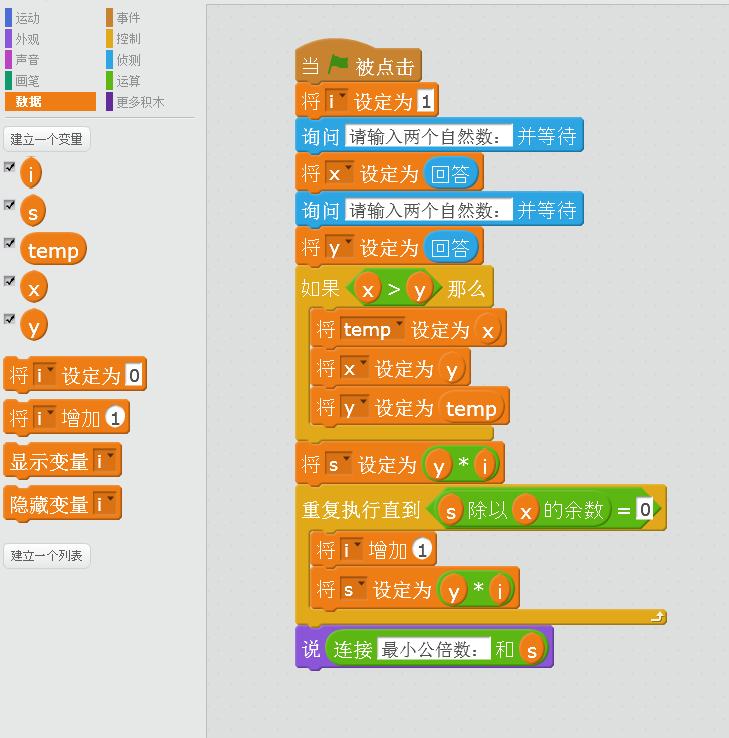Select the x variable reporter in palette
Screen dimensions: 729x738
pyautogui.click(x=34, y=287)
